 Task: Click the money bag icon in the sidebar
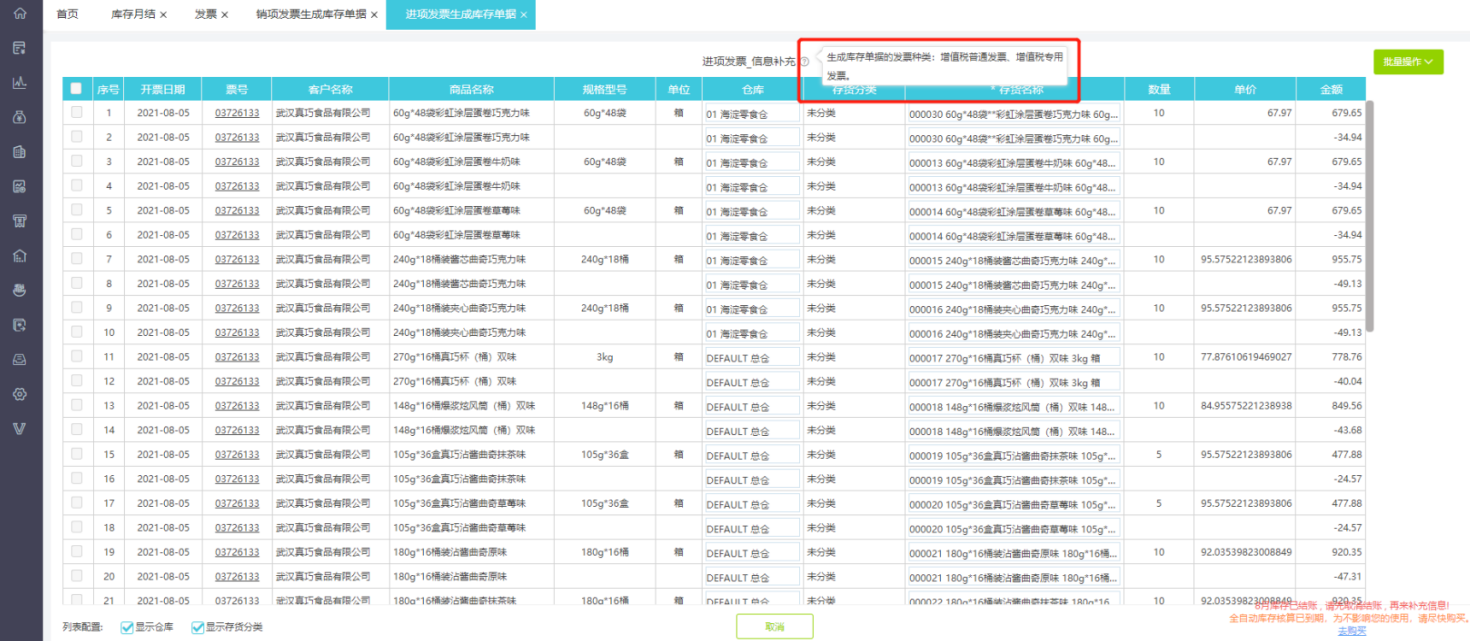coord(19,117)
